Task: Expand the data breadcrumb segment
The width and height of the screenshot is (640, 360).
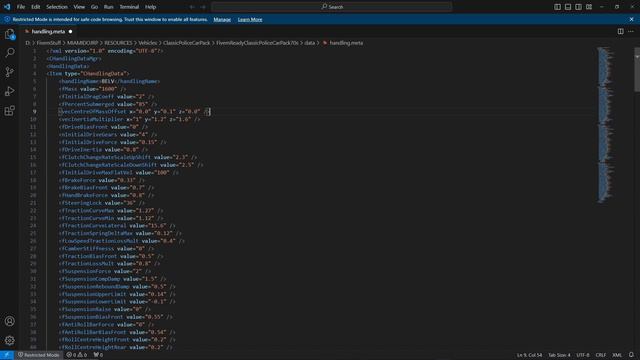Action: (x=310, y=43)
